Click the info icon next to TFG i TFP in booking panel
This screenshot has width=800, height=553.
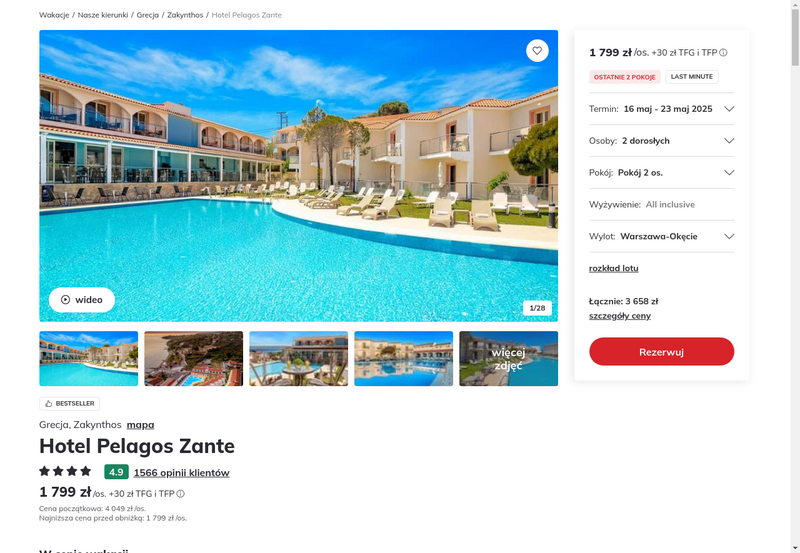pyautogui.click(x=723, y=53)
